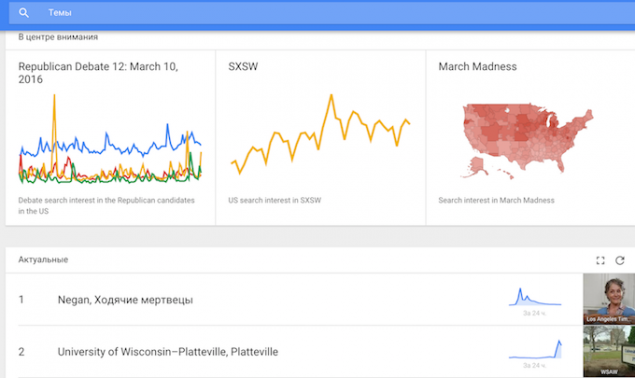
Task: Click Platteville 24-hour sparkline graph
Action: click(x=535, y=349)
